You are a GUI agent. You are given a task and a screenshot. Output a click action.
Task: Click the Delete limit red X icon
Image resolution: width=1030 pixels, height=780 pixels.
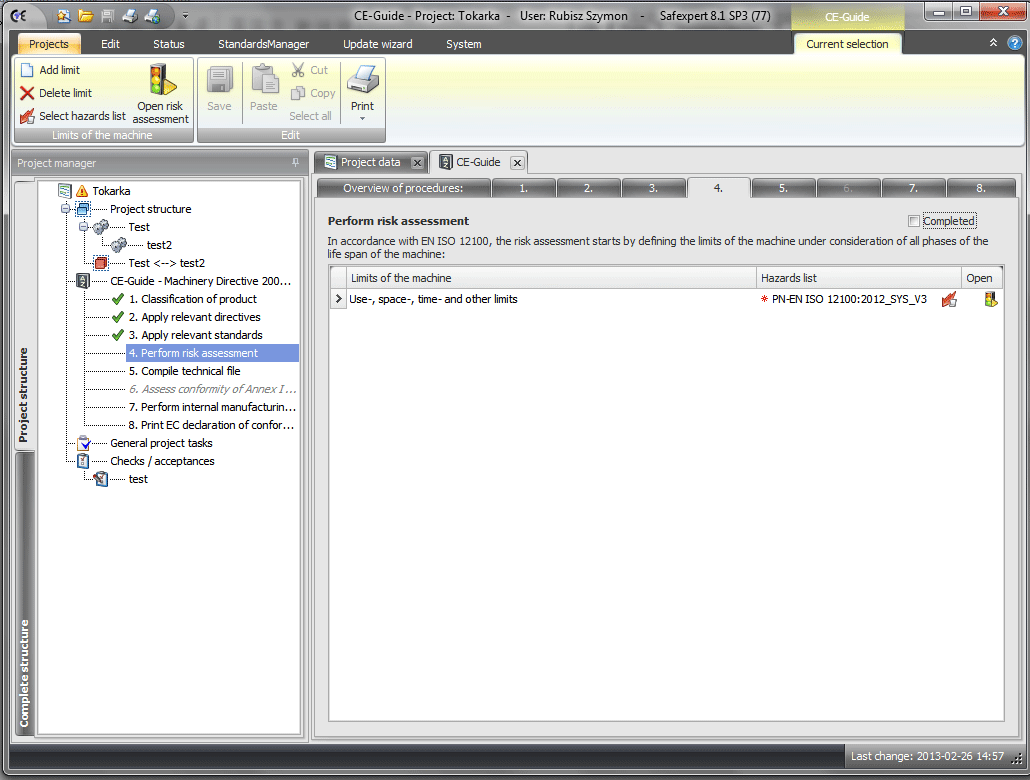tap(27, 93)
